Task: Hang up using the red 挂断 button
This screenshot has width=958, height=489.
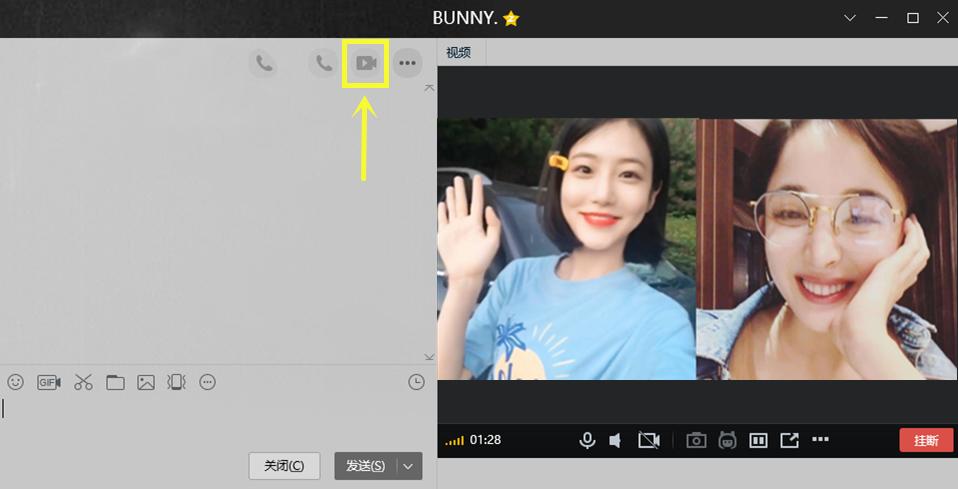Action: (x=926, y=440)
